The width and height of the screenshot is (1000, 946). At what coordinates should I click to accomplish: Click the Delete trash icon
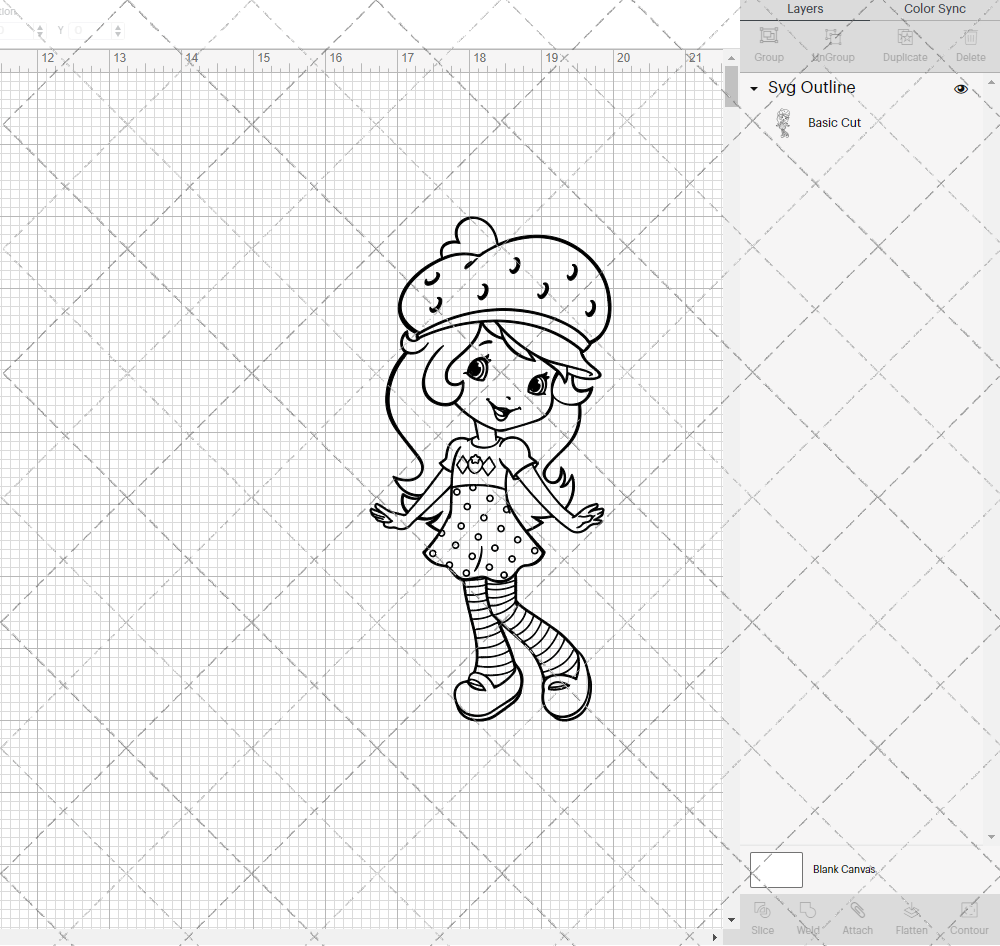click(970, 36)
